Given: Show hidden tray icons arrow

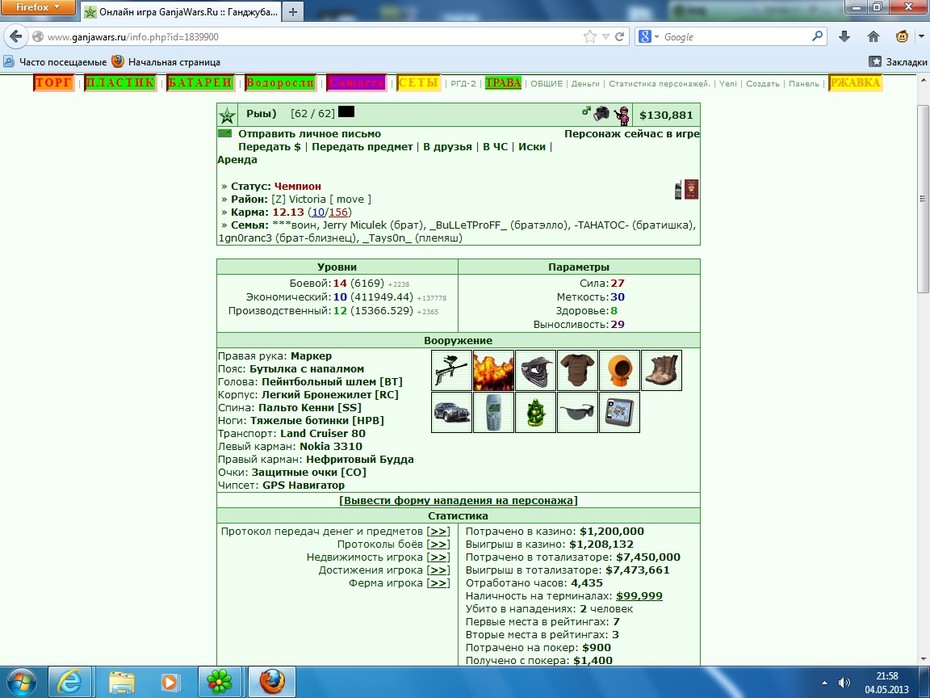Looking at the screenshot, I should (x=824, y=683).
